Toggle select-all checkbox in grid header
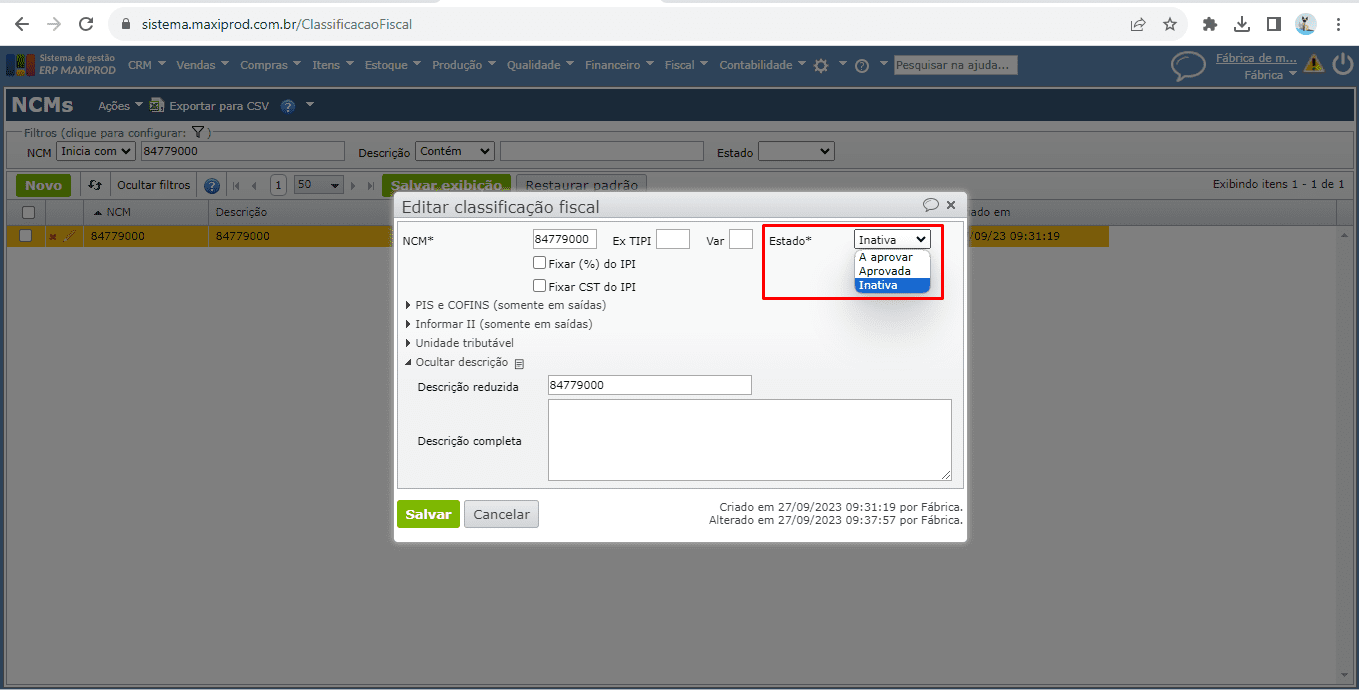The image size is (1359, 690). tap(28, 212)
